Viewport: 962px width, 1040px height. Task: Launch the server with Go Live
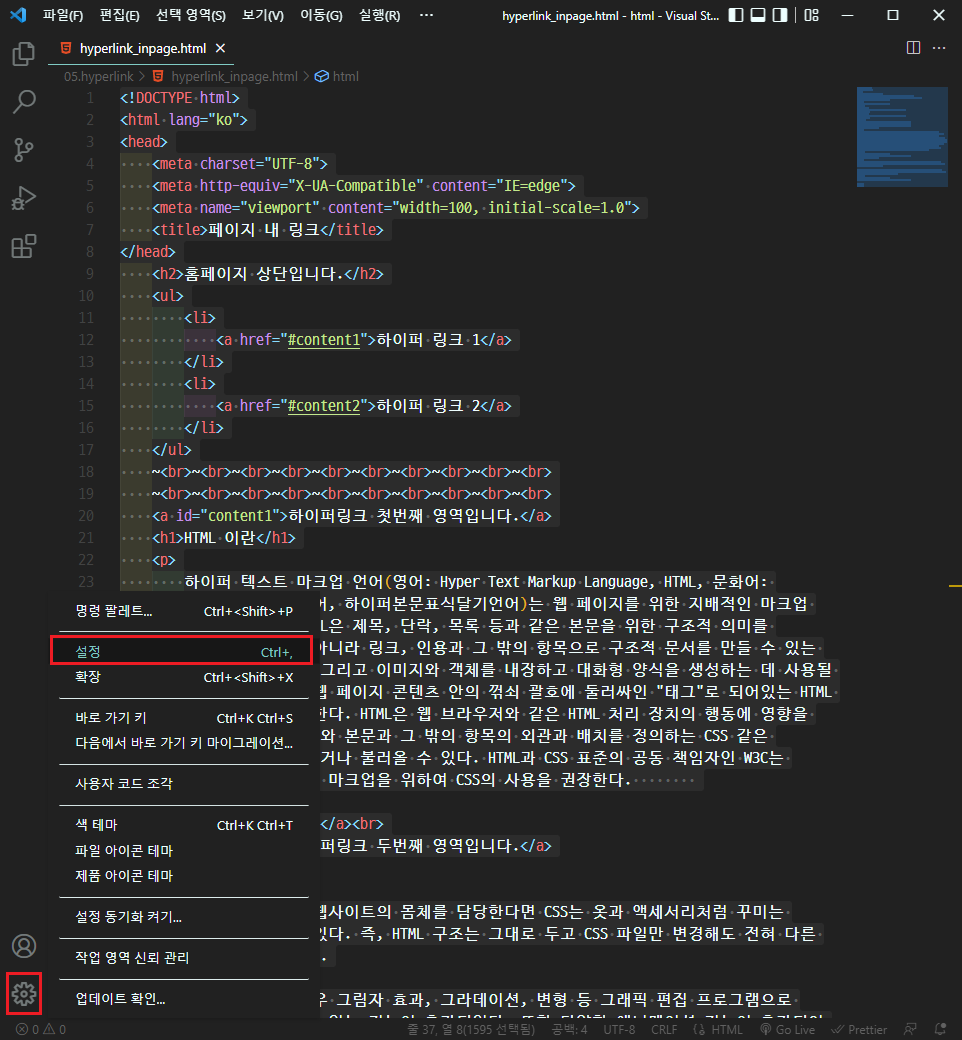pos(788,1028)
